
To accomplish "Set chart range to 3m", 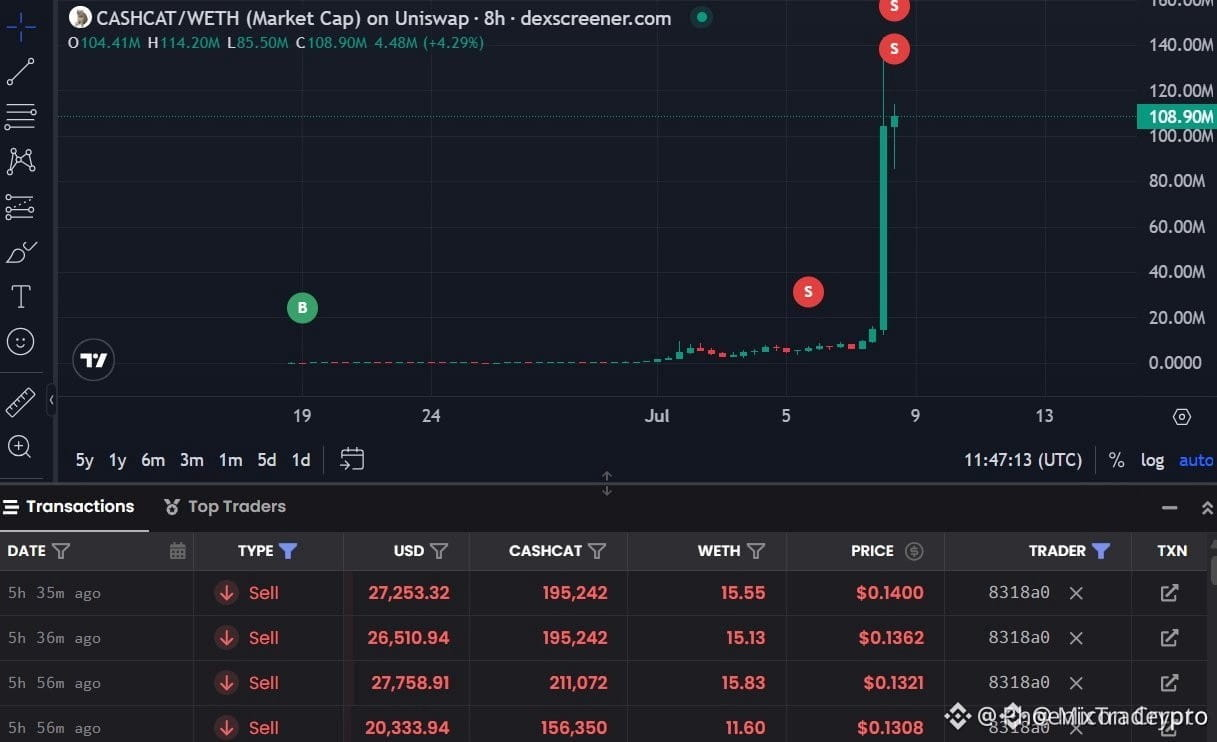I will click(192, 460).
